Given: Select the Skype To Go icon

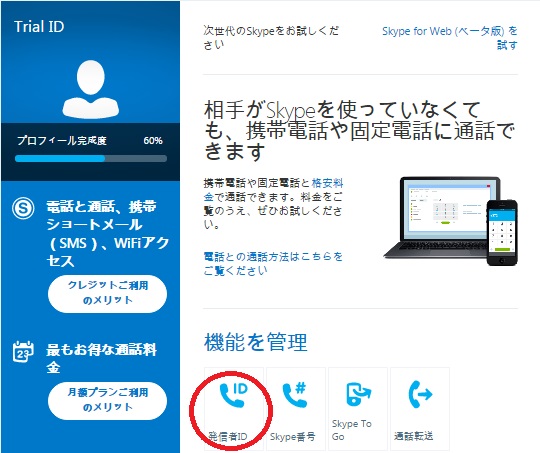Looking at the screenshot, I should [358, 393].
